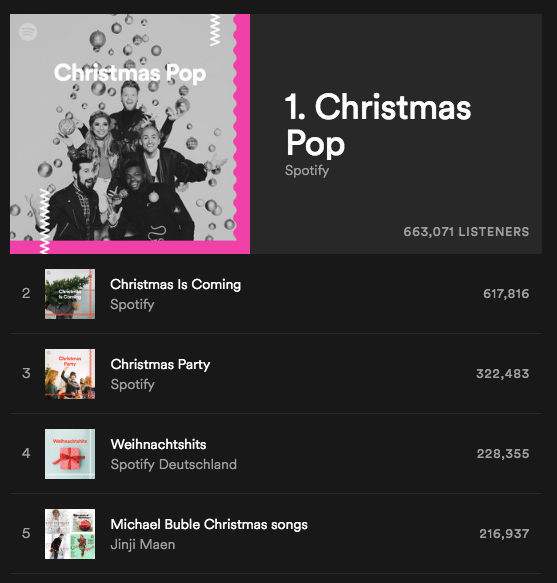The height and width of the screenshot is (583, 557).
Task: Open the Weihnachtshits gift cover thumbnail
Action: tap(70, 454)
